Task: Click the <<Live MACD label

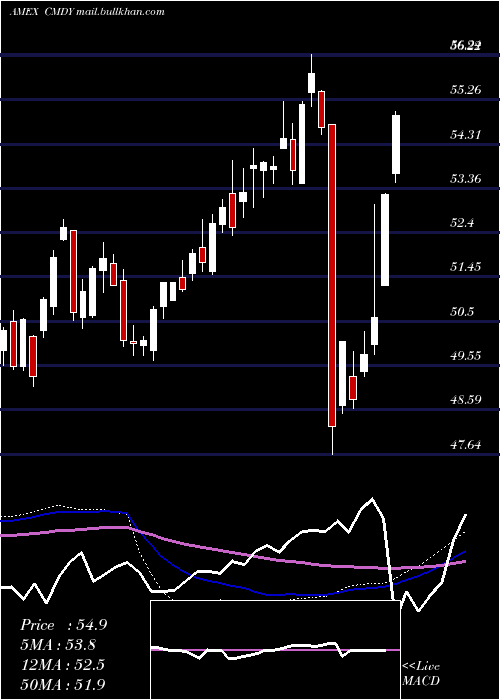Action: (x=421, y=673)
